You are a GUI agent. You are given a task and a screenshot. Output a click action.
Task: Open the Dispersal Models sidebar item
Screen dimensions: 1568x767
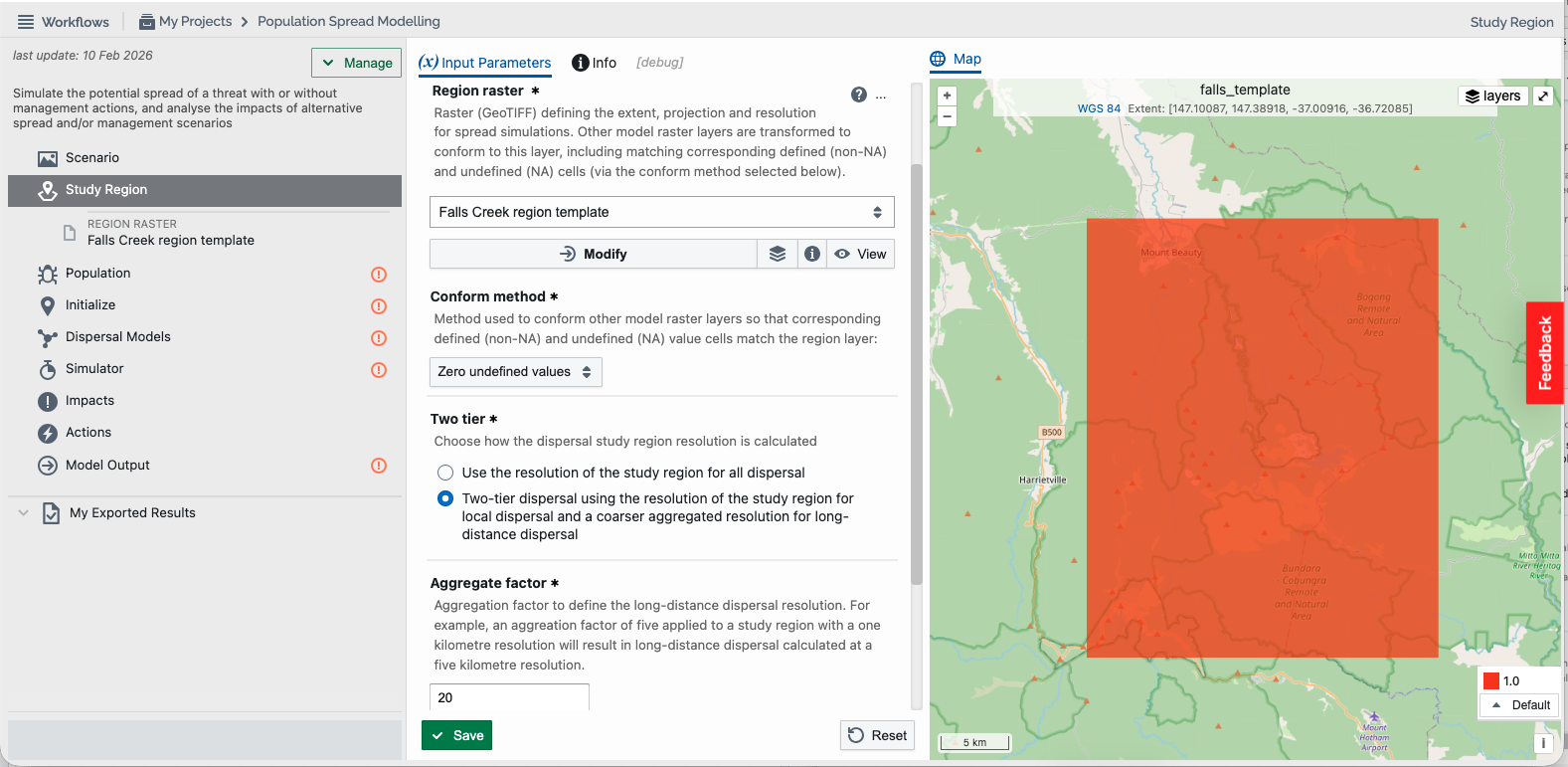(x=118, y=337)
